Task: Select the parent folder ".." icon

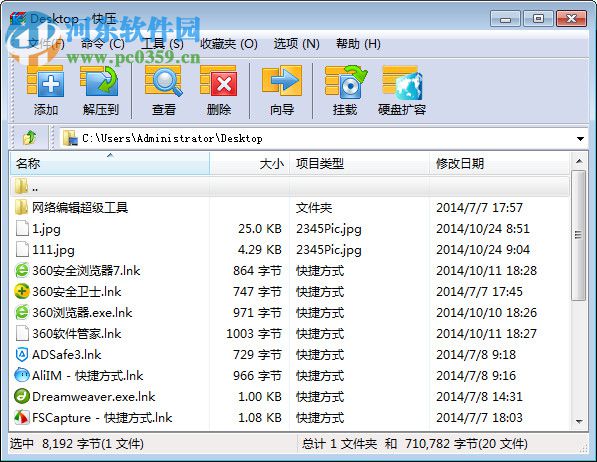Action: 21,186
